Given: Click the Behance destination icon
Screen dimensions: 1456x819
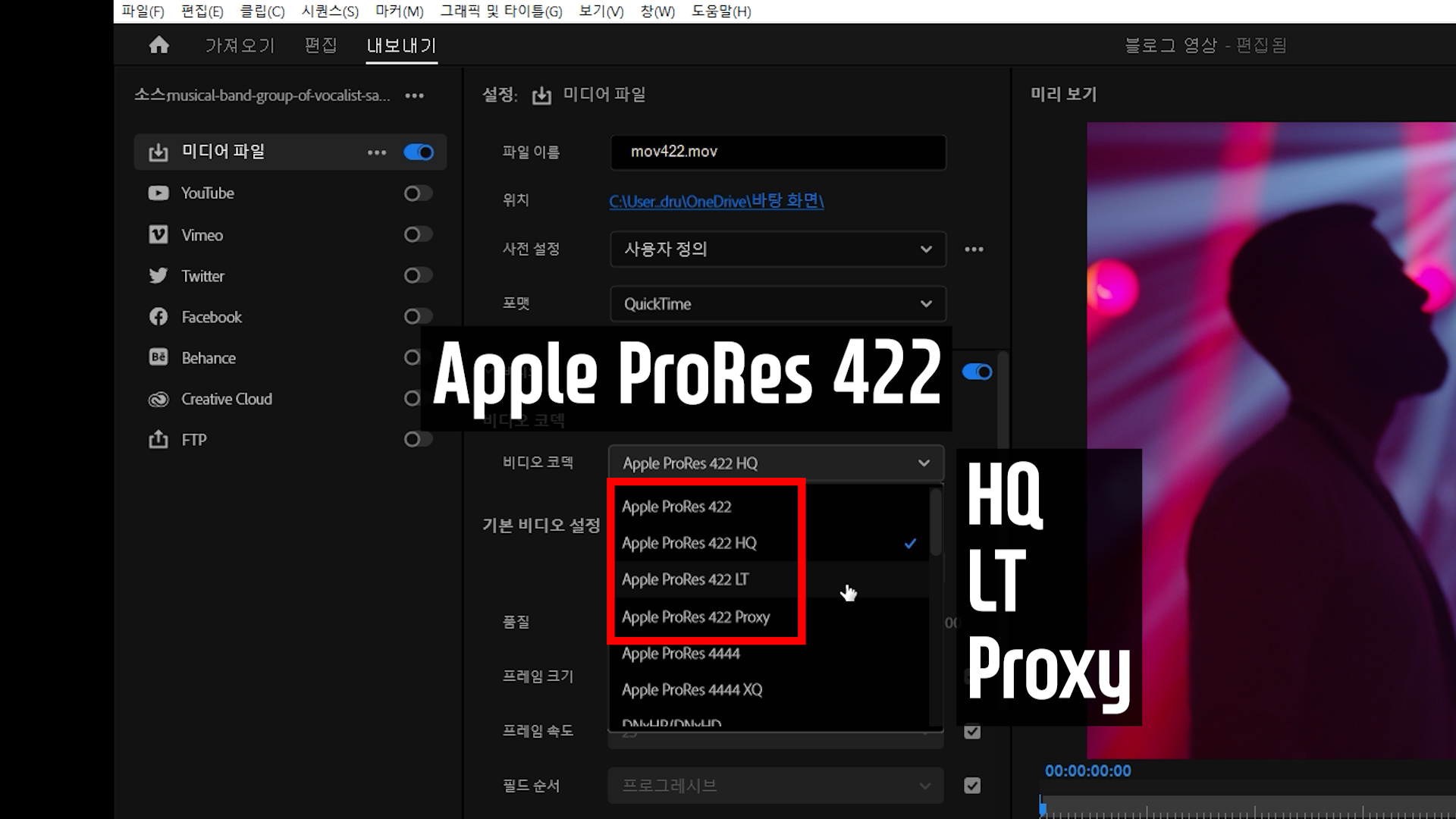Looking at the screenshot, I should pyautogui.click(x=158, y=358).
